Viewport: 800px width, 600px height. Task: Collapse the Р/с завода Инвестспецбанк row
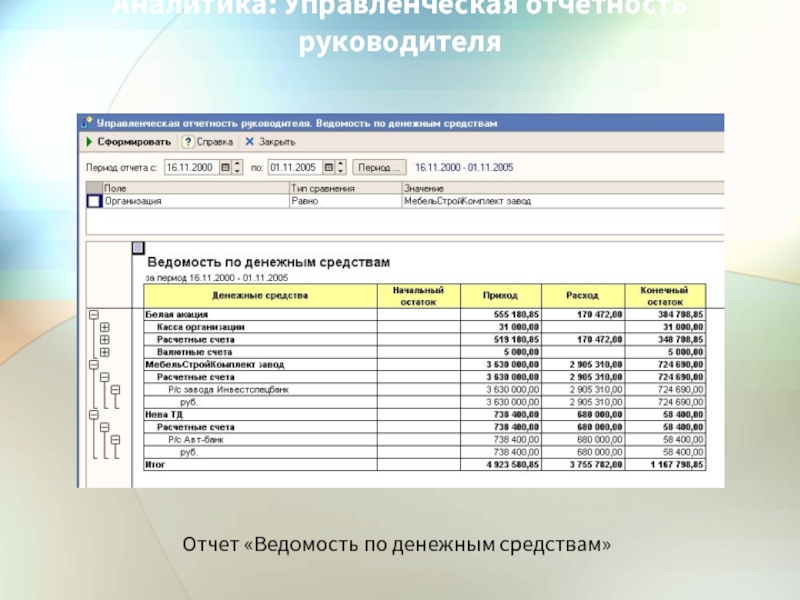[x=115, y=390]
